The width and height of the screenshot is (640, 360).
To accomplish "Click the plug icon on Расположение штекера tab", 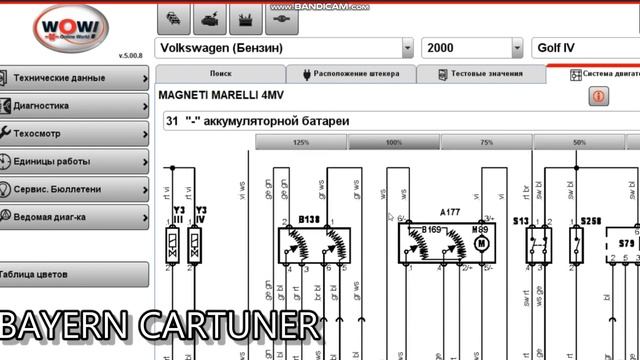I will tap(307, 74).
